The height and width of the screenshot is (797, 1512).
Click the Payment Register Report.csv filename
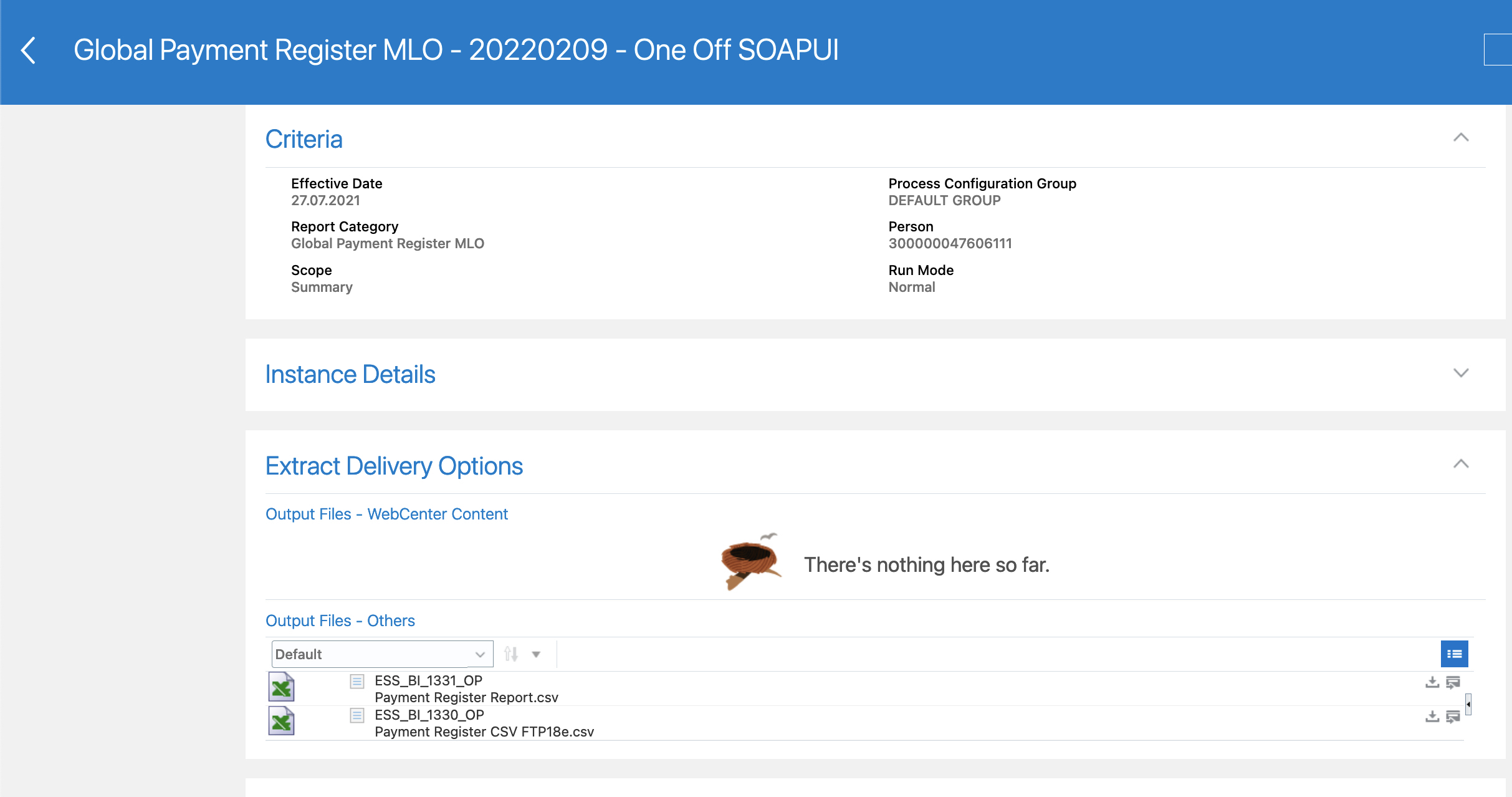pos(466,697)
